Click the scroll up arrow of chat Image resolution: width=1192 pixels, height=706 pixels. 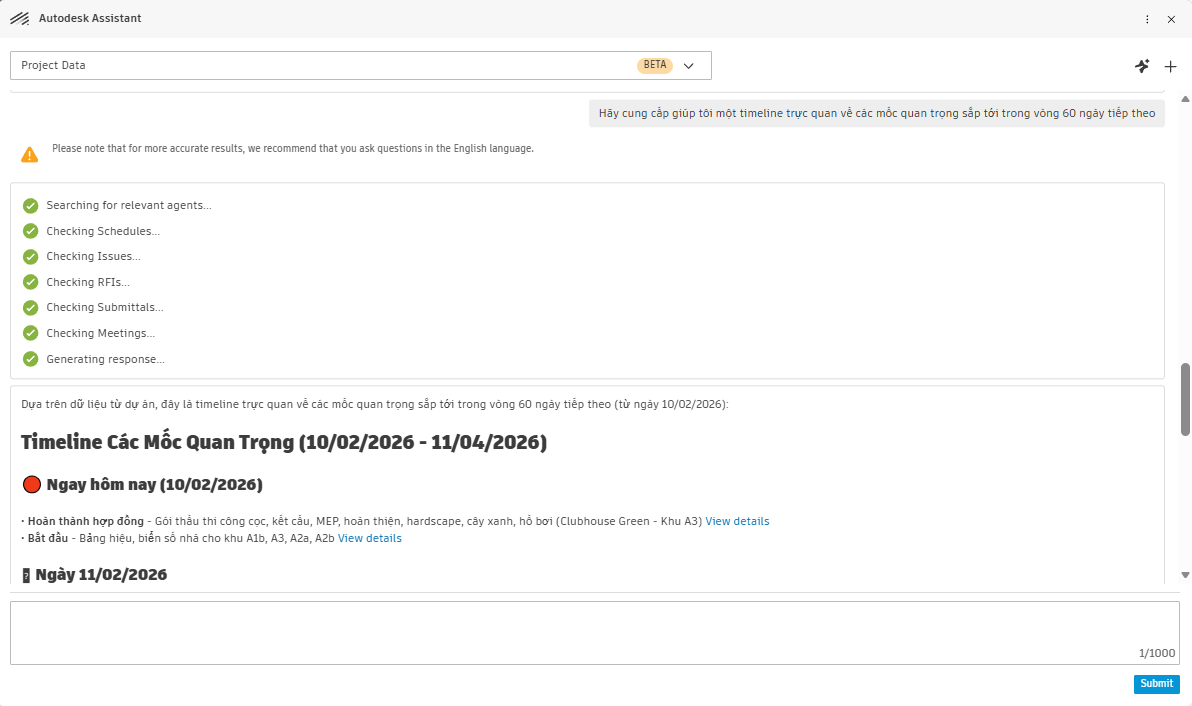[1185, 100]
